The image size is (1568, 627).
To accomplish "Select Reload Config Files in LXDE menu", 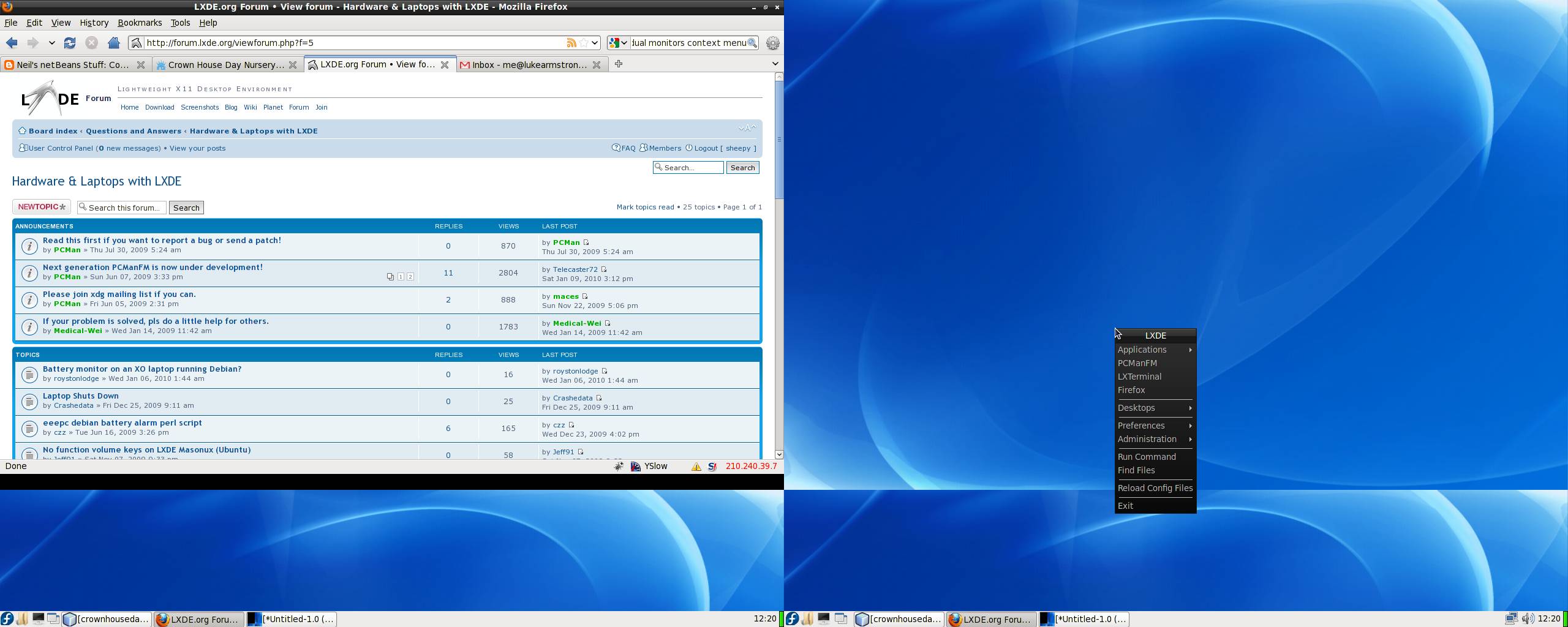I will 1155,488.
